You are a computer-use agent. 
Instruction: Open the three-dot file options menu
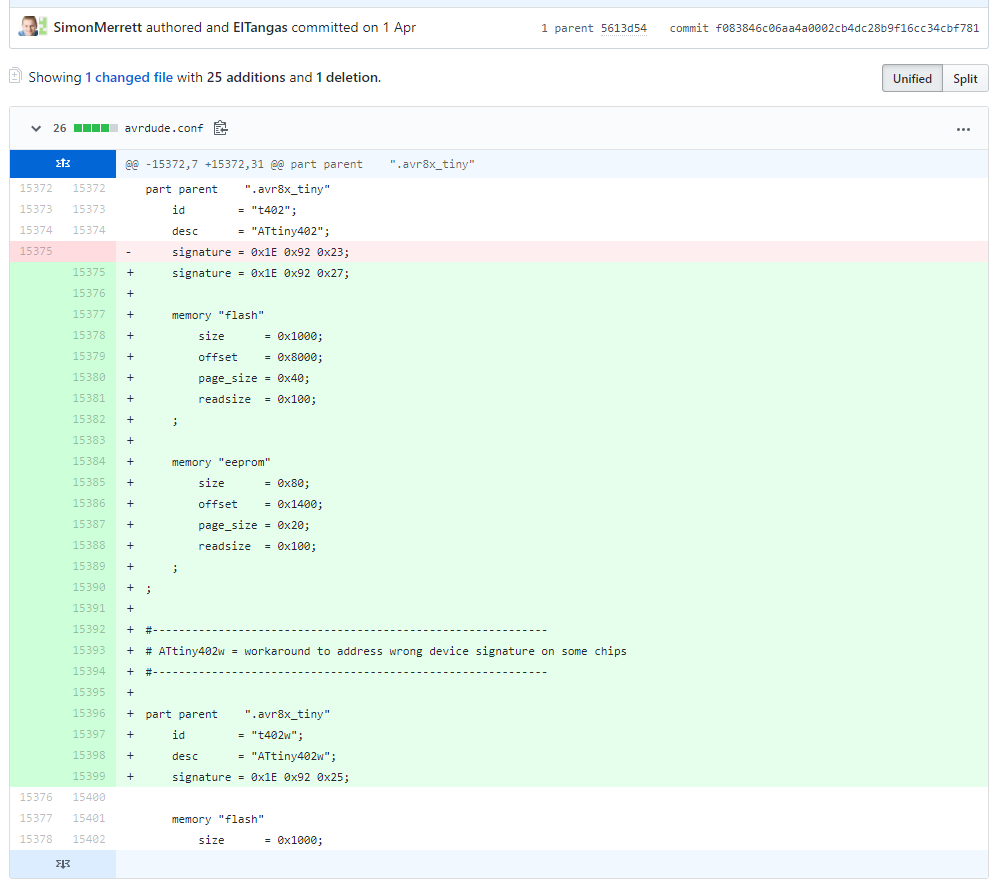(x=963, y=129)
